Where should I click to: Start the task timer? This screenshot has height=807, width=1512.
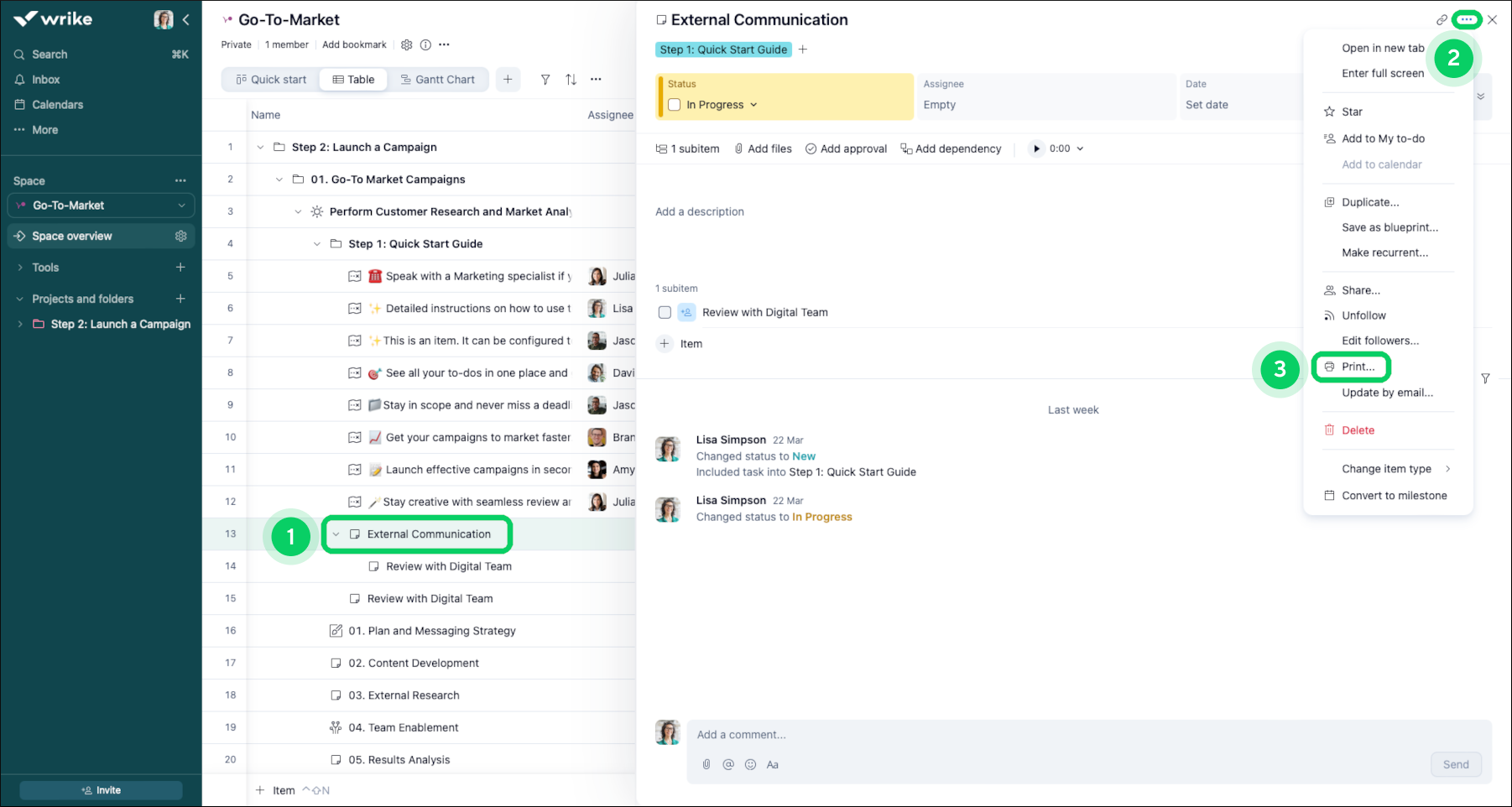pos(1036,148)
